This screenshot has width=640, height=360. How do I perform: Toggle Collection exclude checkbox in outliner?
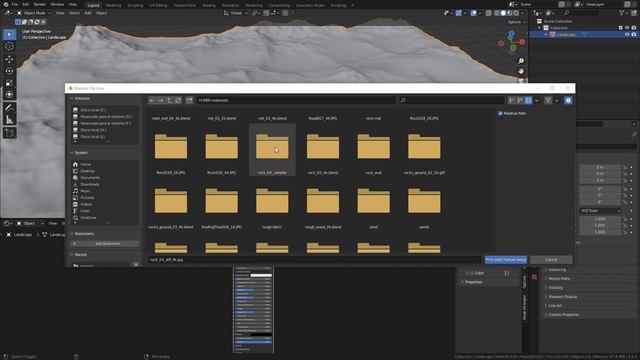(620, 28)
